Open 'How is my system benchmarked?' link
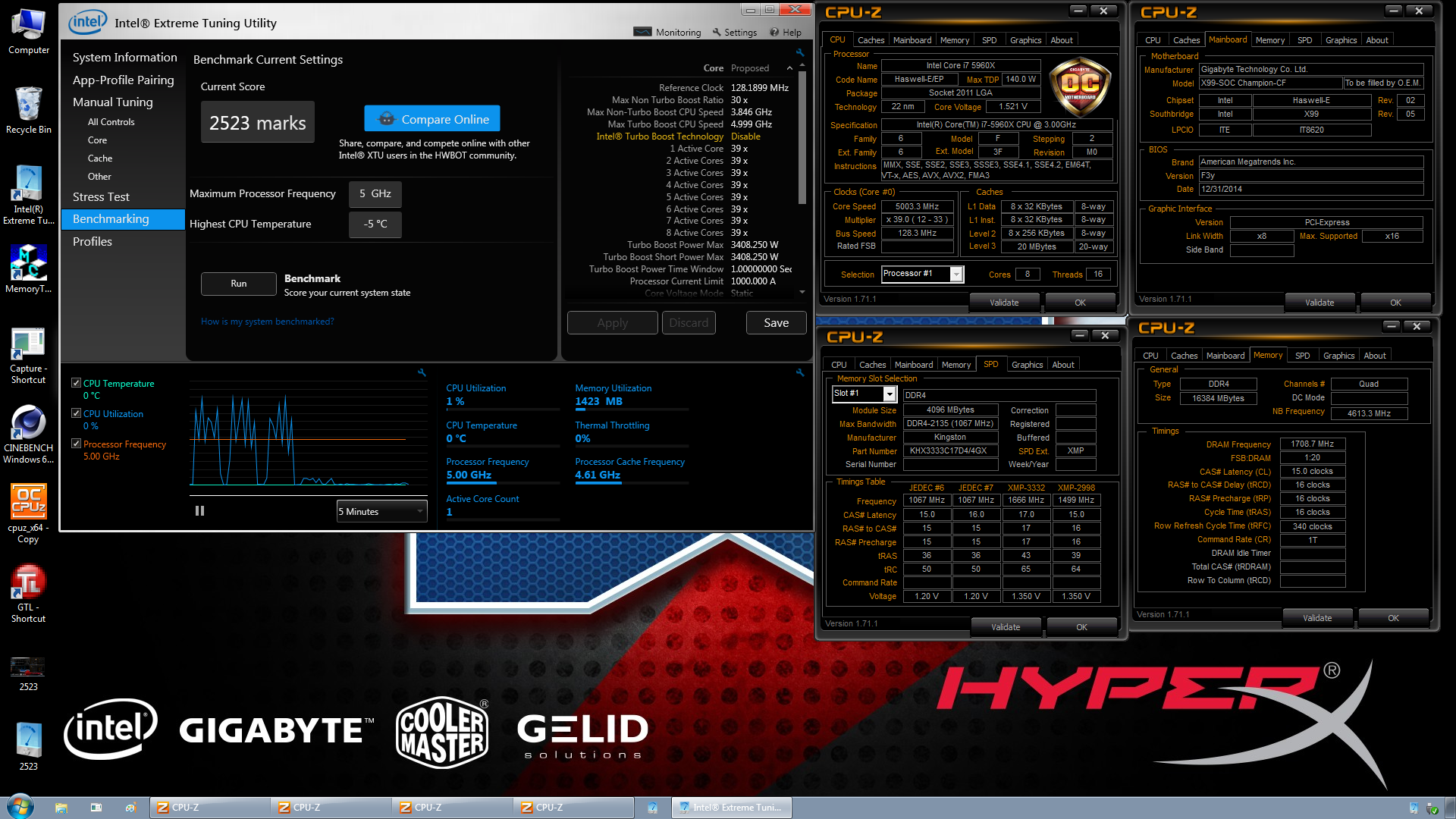1456x819 pixels. click(x=267, y=322)
